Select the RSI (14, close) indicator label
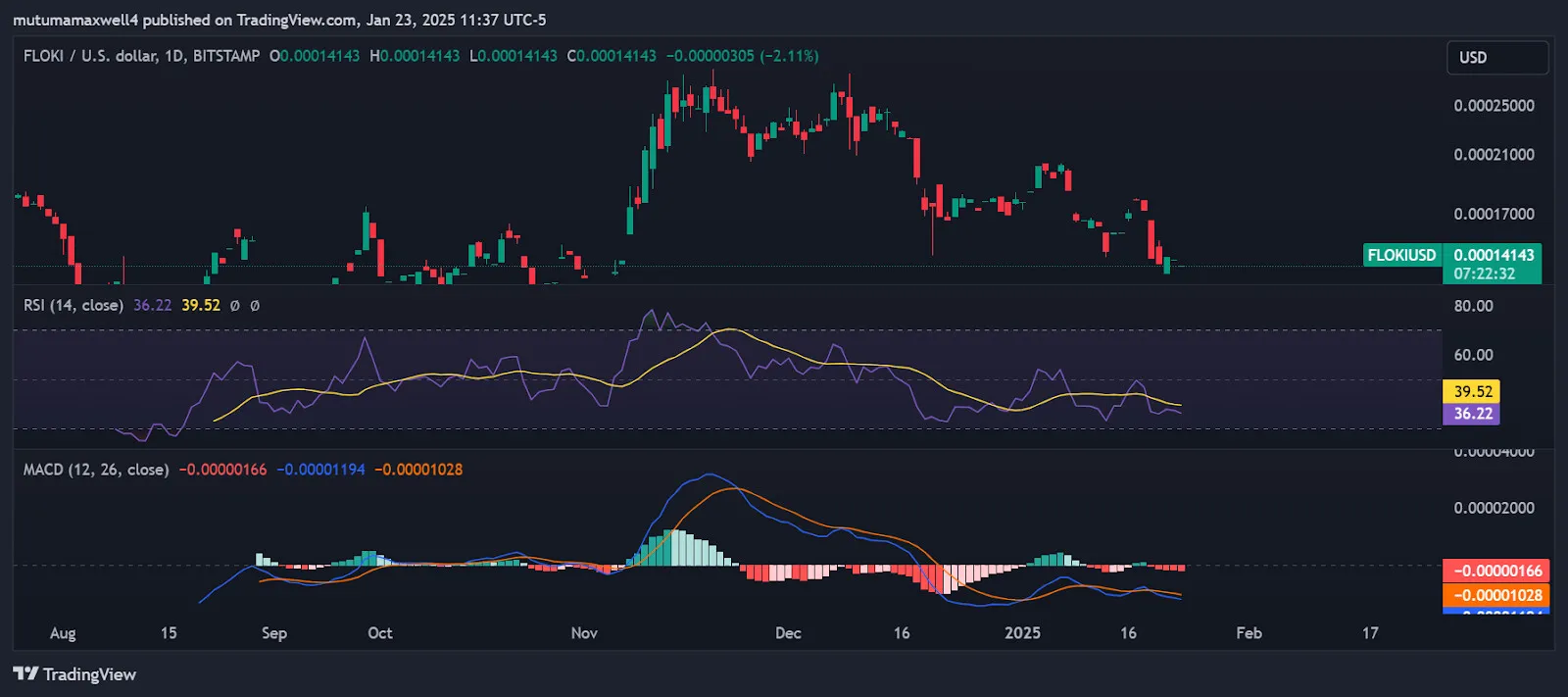 [x=73, y=305]
